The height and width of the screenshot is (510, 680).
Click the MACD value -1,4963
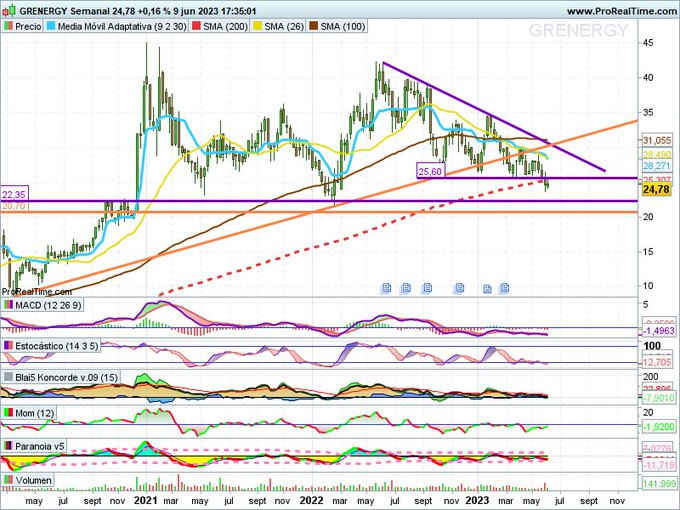(659, 331)
